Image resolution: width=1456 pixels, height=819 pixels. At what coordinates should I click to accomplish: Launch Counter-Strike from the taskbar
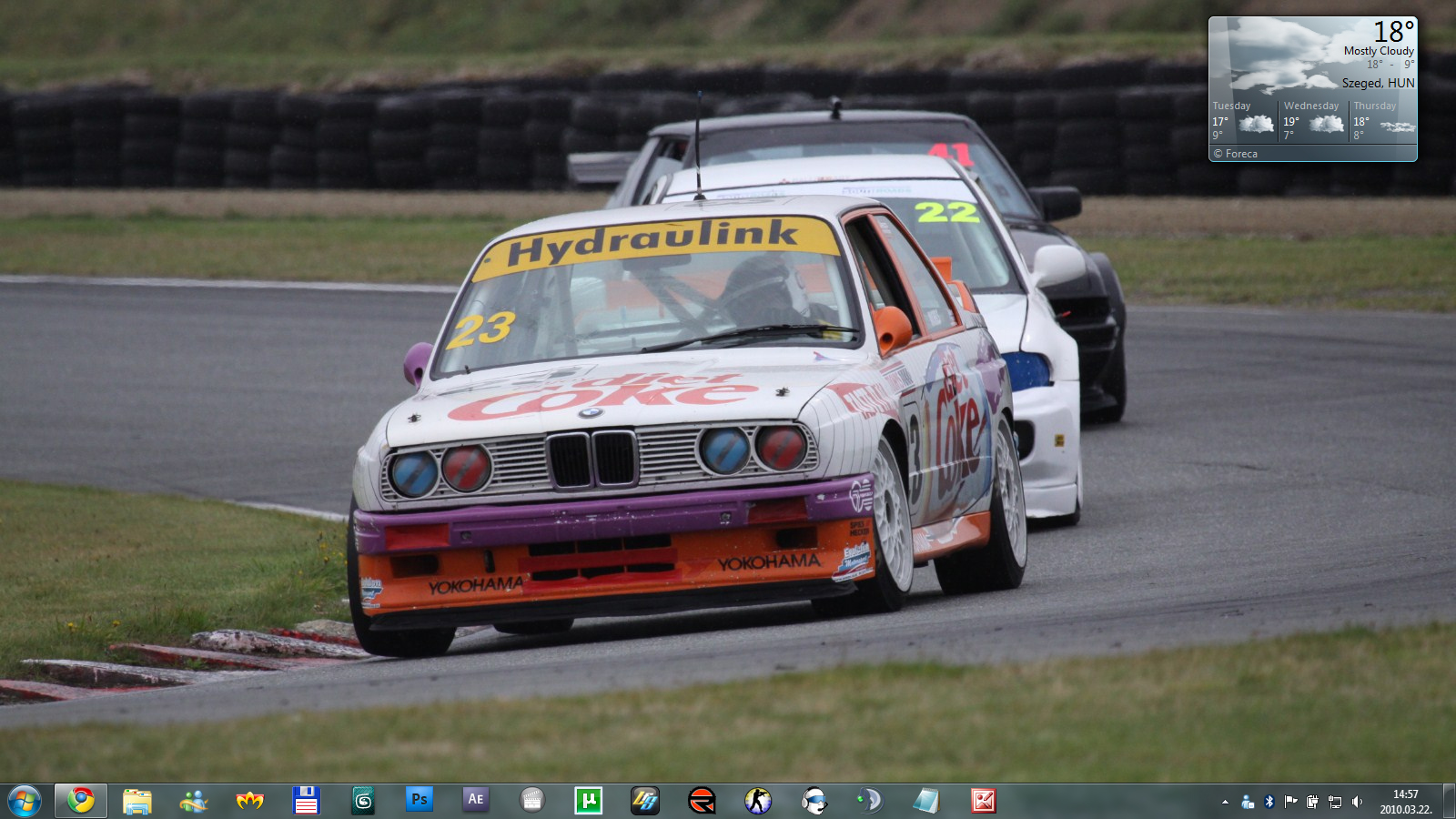(x=758, y=801)
